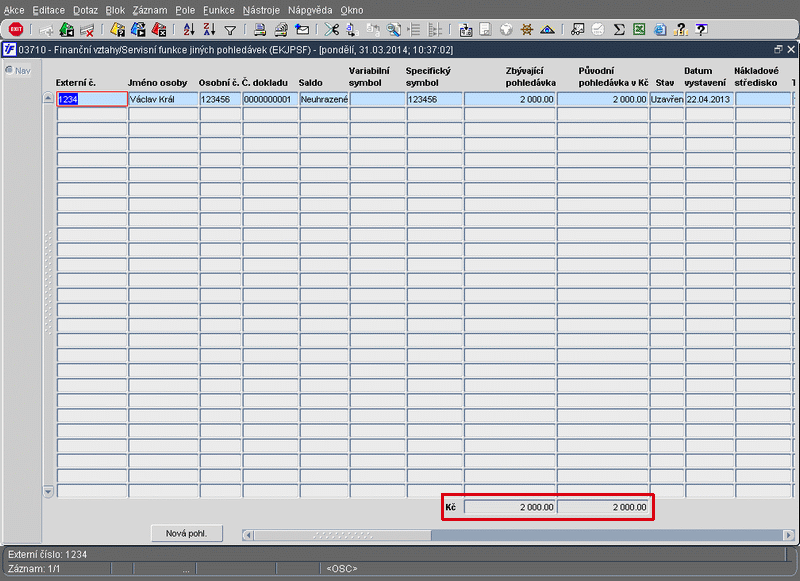The image size is (800, 581).
Task: Open the Záznam menu
Action: point(150,10)
